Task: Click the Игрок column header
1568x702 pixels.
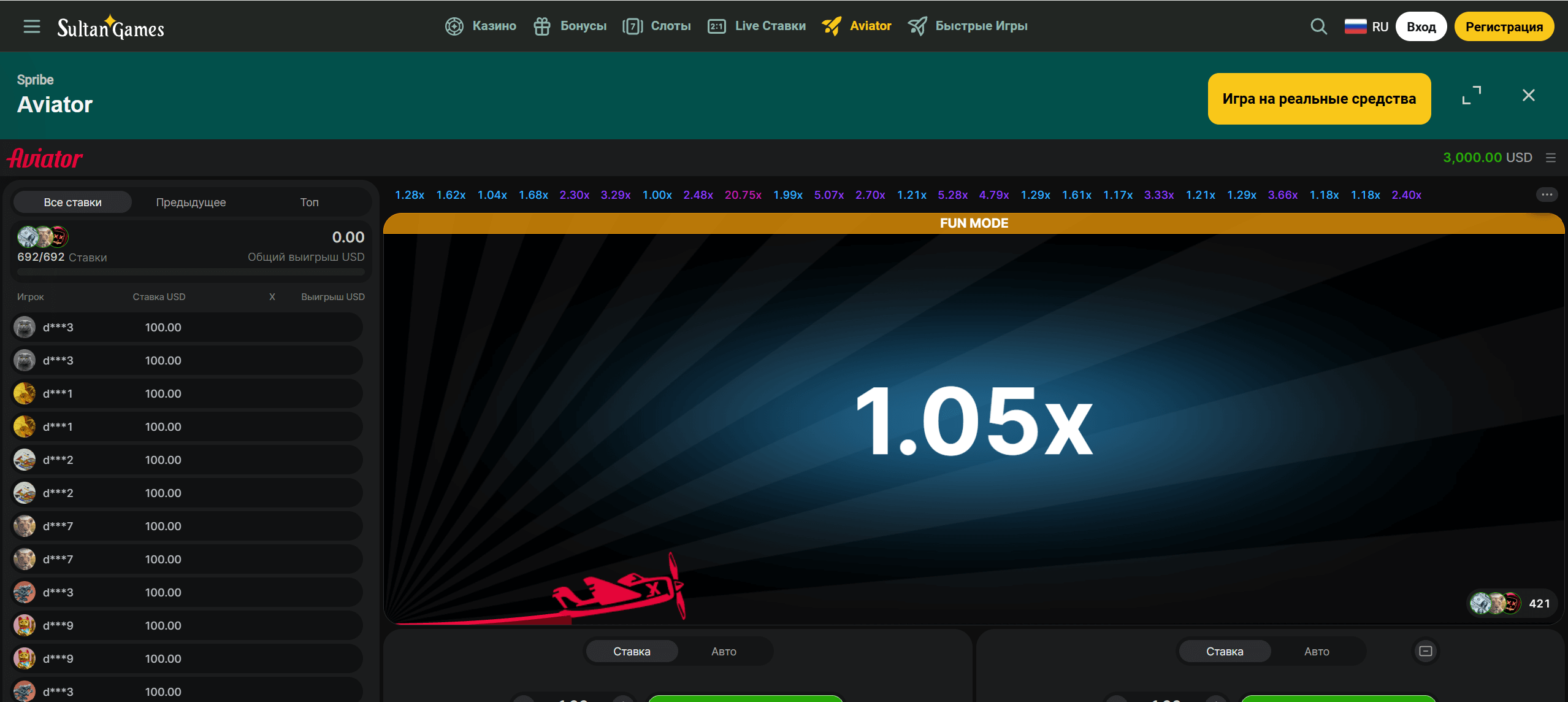Action: pos(31,297)
